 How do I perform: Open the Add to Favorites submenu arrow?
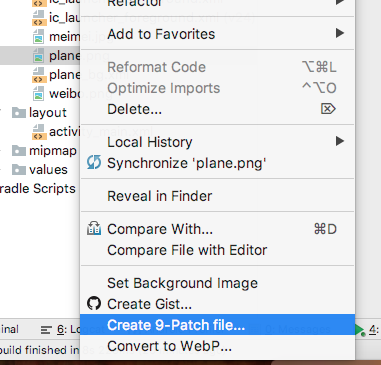[339, 33]
